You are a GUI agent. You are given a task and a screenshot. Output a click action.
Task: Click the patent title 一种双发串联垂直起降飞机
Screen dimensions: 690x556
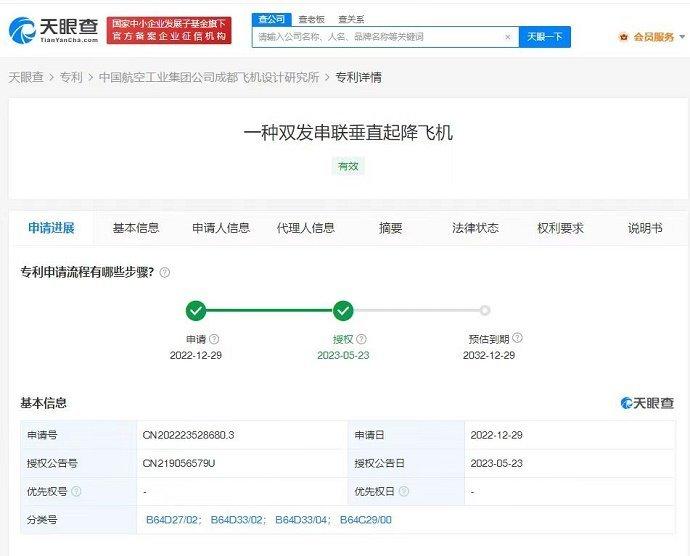[348, 133]
